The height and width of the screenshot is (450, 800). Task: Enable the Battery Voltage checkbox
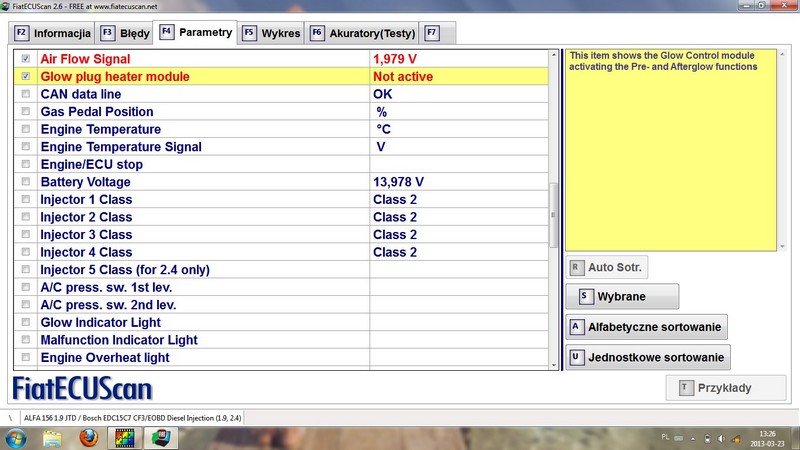tap(26, 182)
